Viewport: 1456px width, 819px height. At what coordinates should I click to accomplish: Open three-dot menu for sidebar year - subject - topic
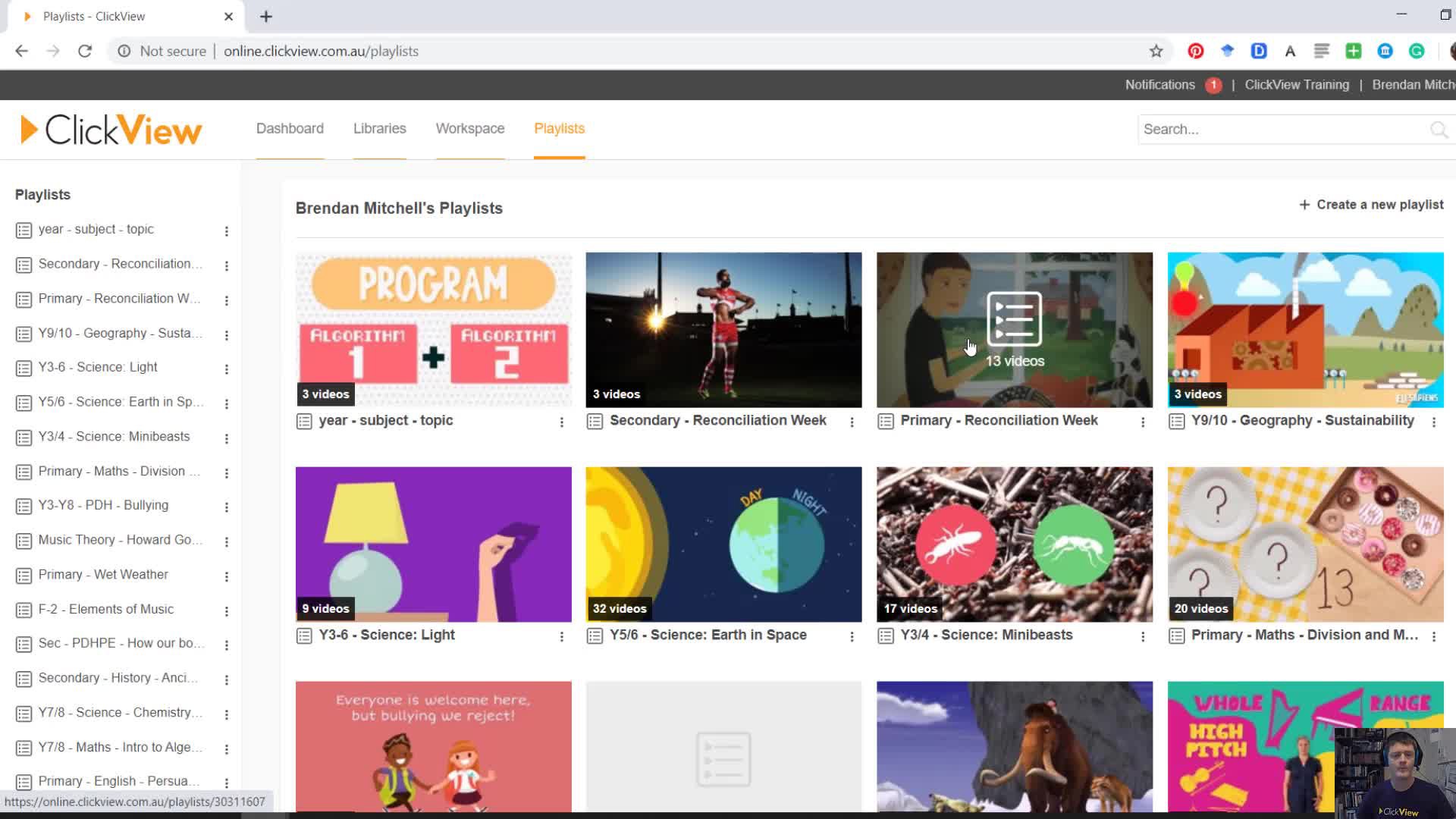[226, 231]
